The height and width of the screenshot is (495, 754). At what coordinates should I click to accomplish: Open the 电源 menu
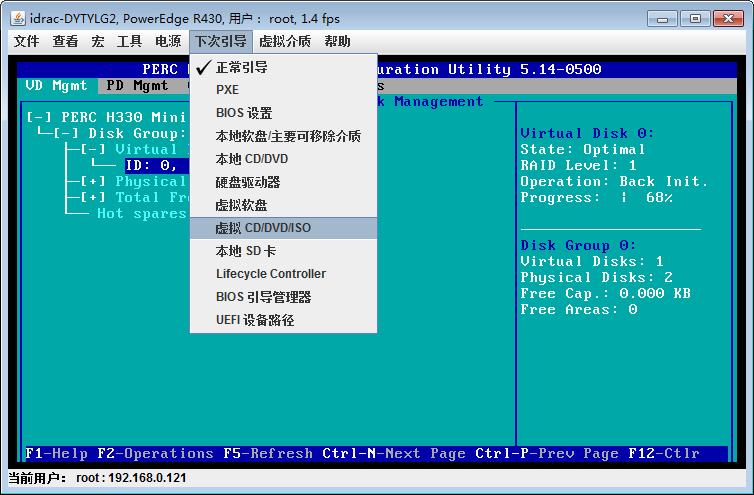[x=168, y=41]
